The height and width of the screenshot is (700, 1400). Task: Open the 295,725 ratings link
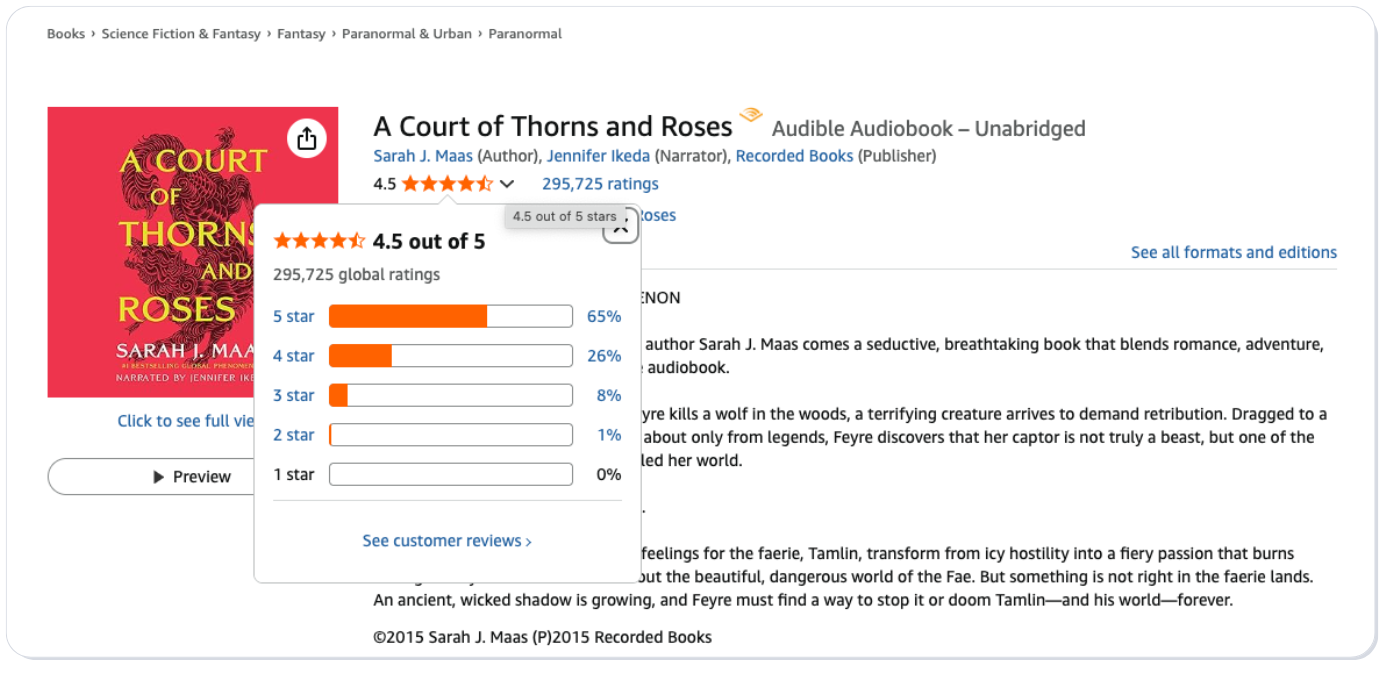(x=600, y=184)
